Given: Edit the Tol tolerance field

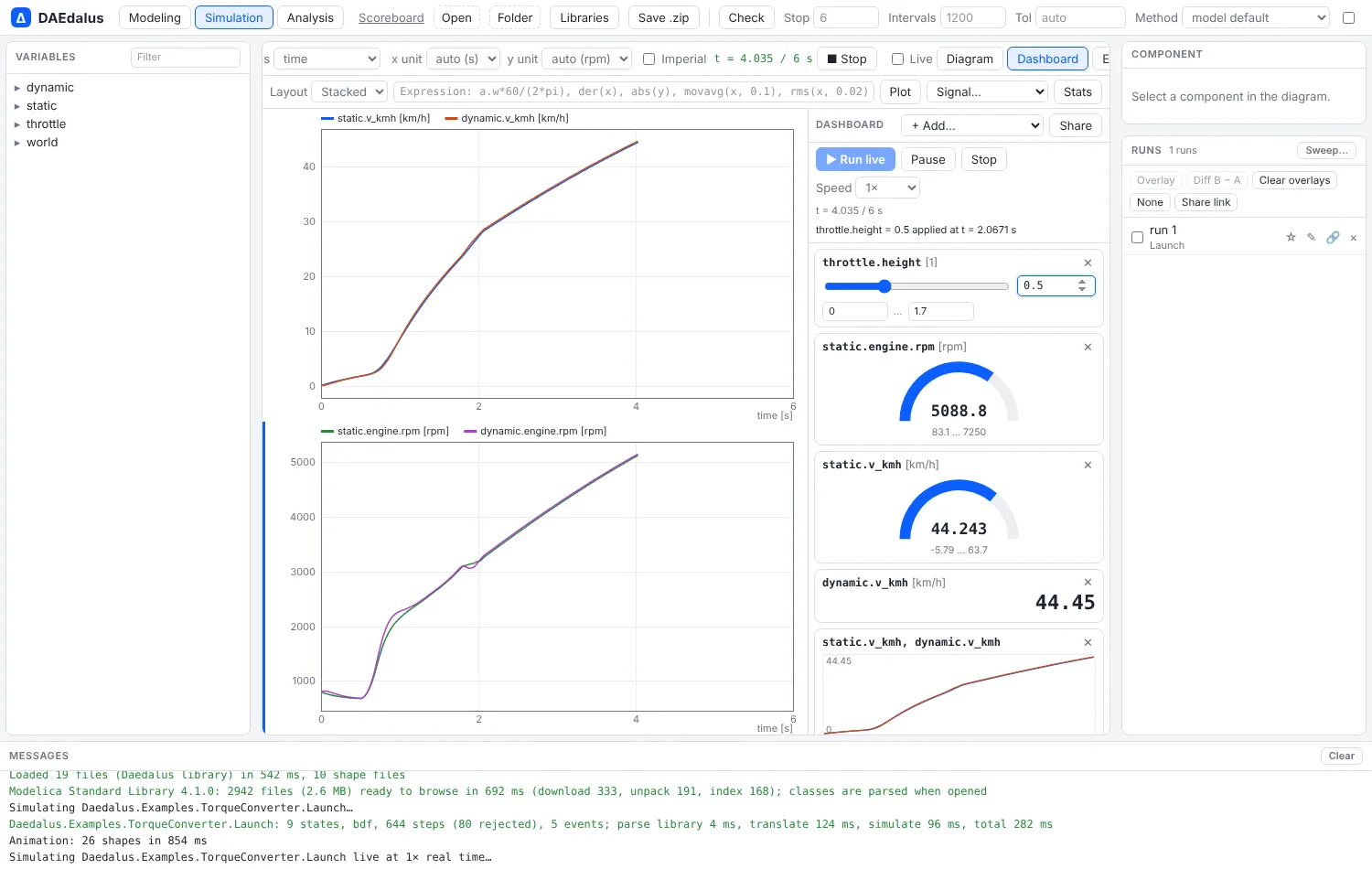Looking at the screenshot, I should coord(1080,17).
